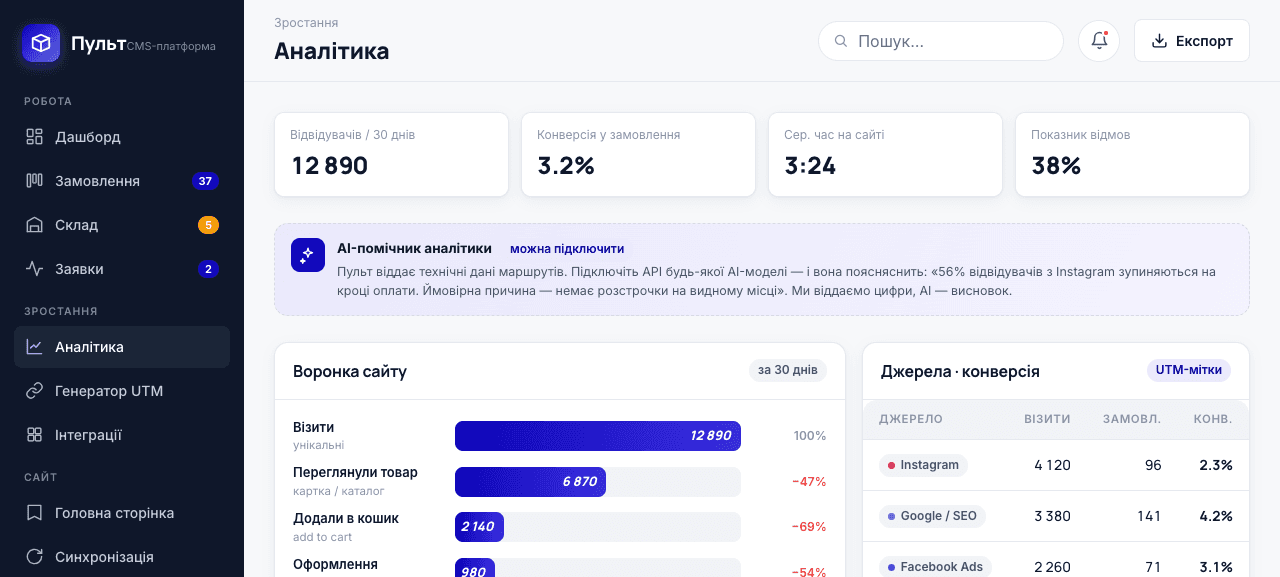Click the Переглянули товар bar showing 6 870
The width and height of the screenshot is (1280, 577).
click(530, 482)
